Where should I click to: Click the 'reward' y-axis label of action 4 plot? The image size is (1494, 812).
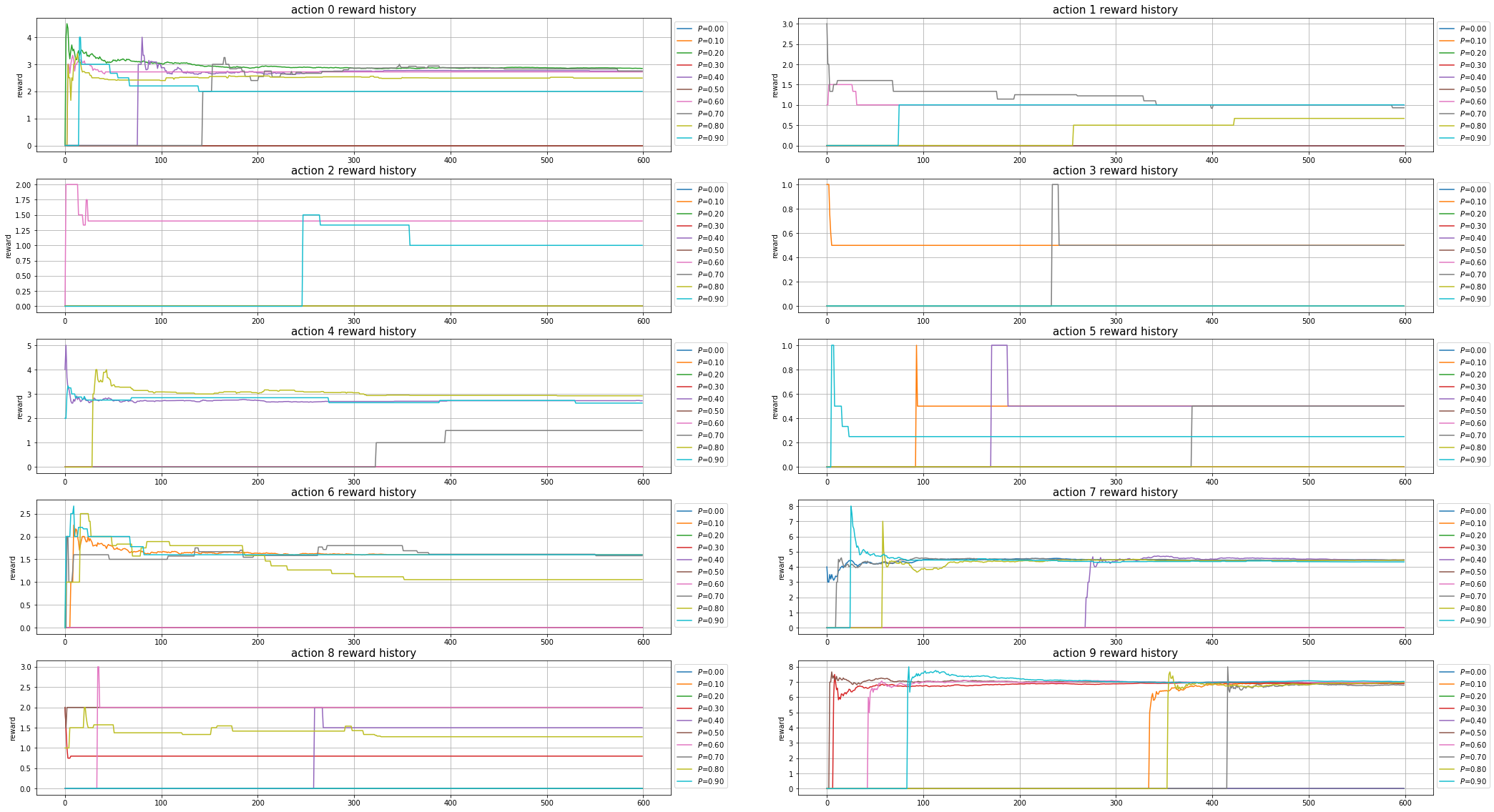click(x=20, y=407)
